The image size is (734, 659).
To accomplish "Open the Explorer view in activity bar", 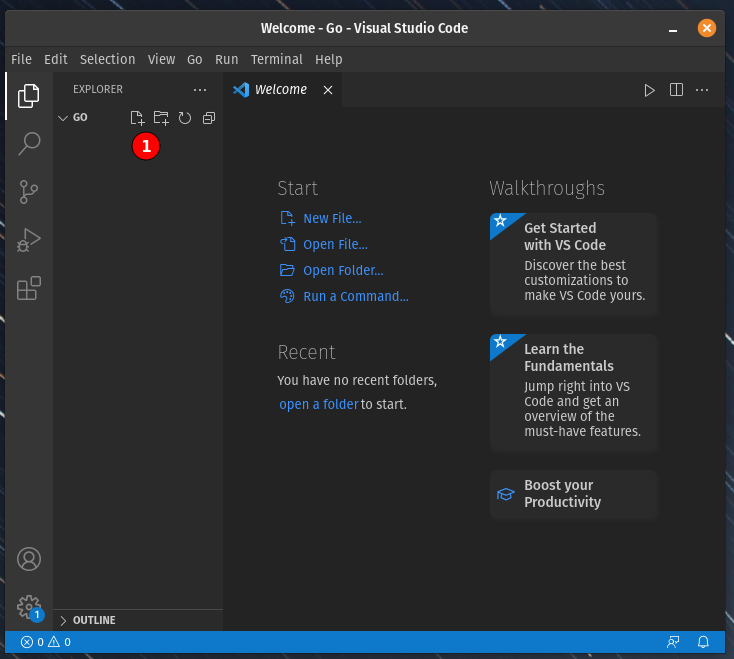I will 29,96.
